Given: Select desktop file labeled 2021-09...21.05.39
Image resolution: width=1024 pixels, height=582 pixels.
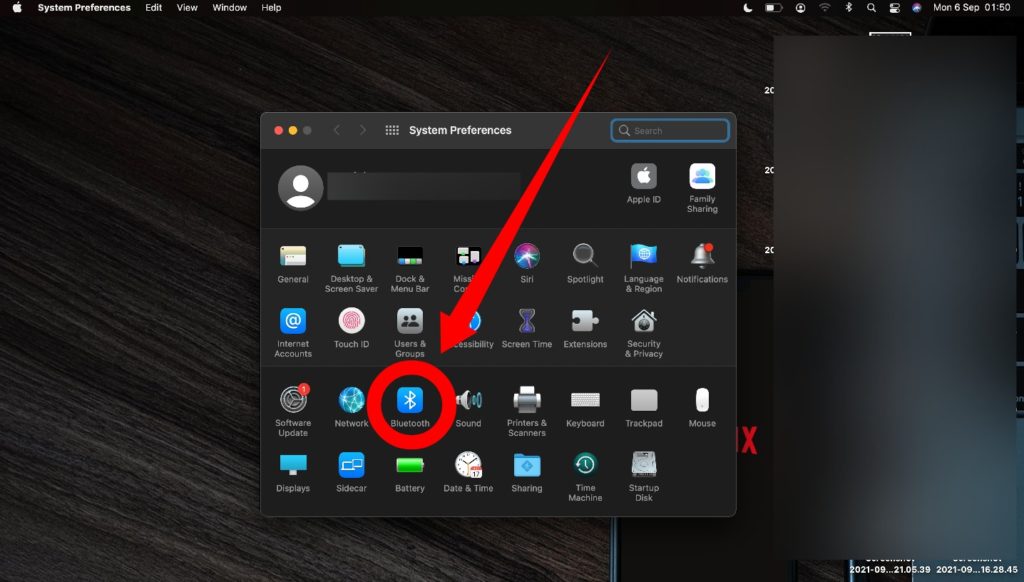Looking at the screenshot, I should (x=890, y=569).
